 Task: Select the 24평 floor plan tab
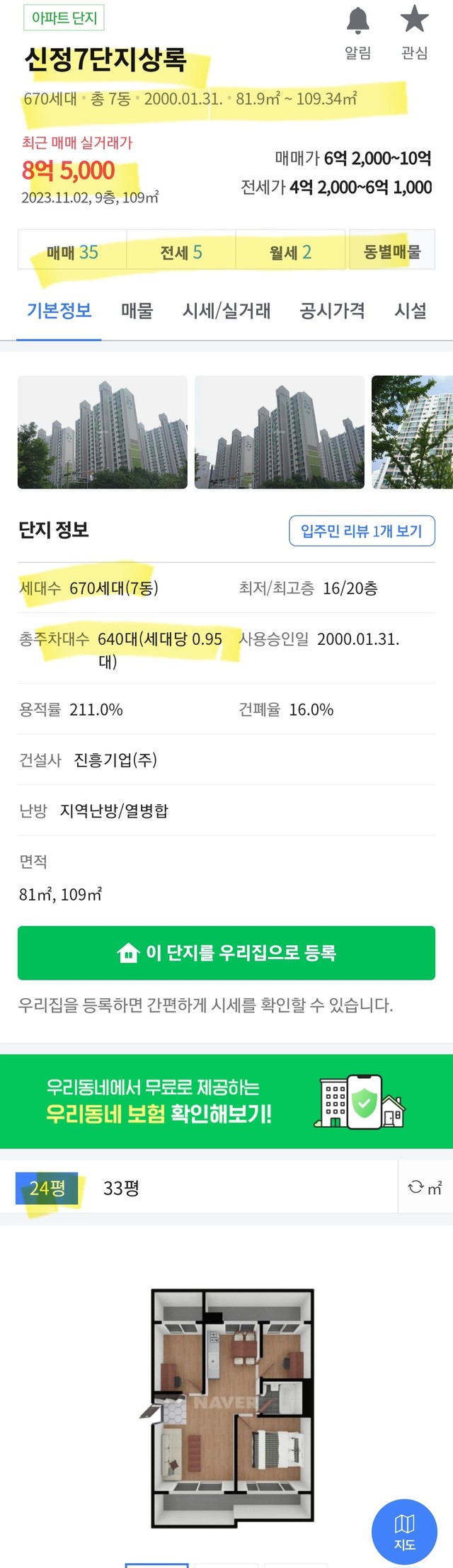47,1187
